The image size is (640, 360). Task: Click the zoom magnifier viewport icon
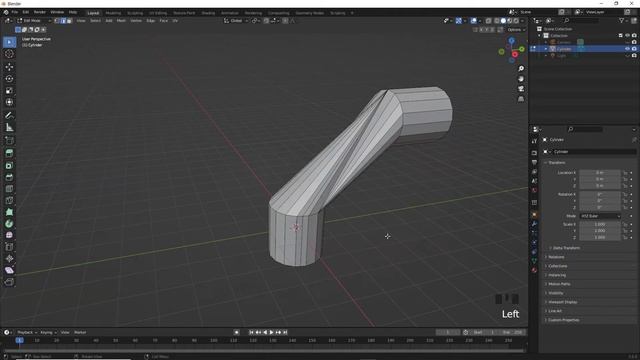521,69
